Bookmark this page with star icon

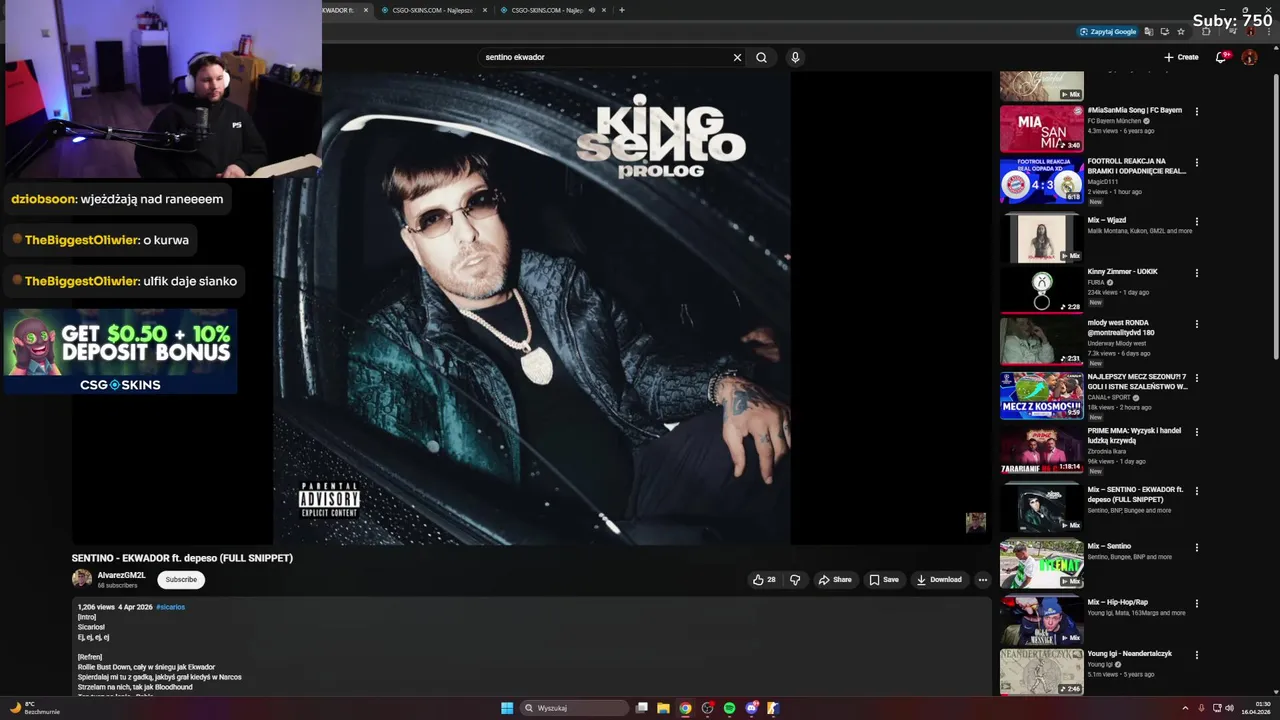point(1181,31)
